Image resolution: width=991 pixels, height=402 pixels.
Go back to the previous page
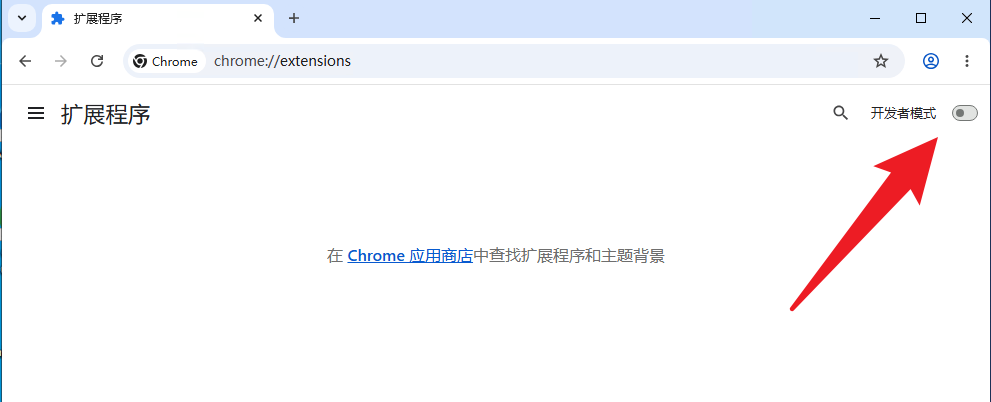pos(25,61)
